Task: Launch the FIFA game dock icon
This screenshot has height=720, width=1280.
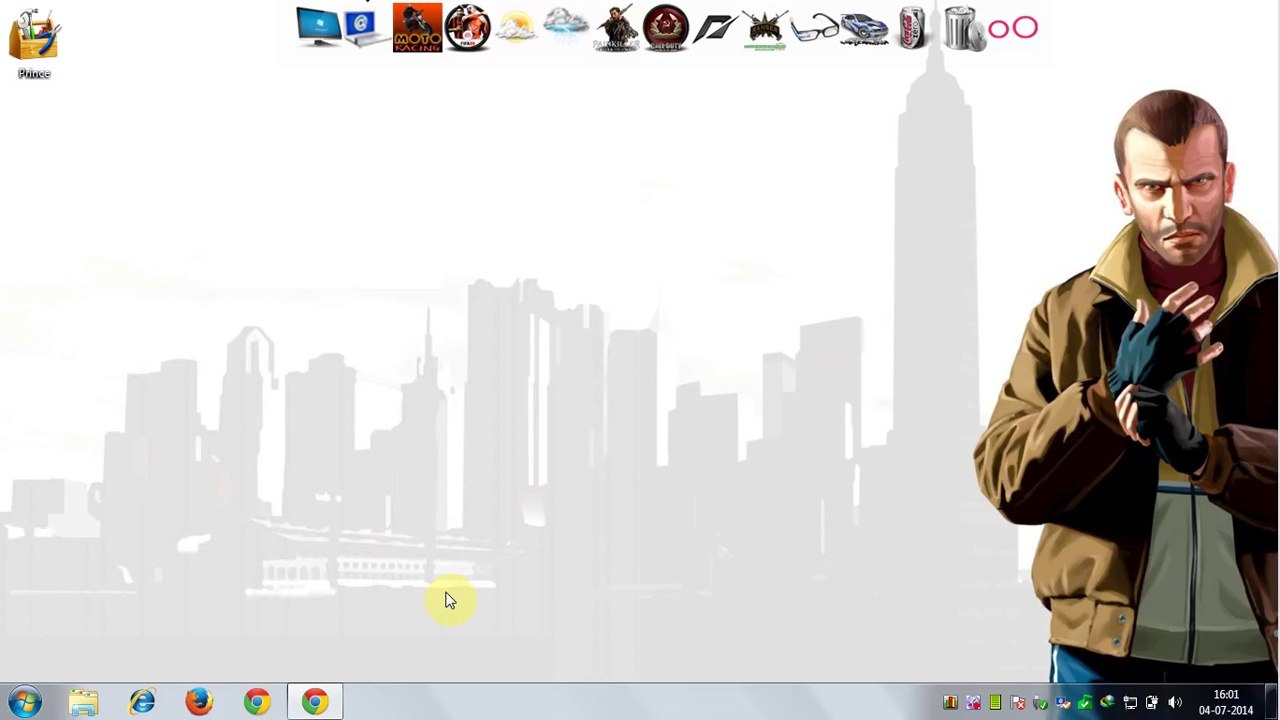Action: point(467,27)
